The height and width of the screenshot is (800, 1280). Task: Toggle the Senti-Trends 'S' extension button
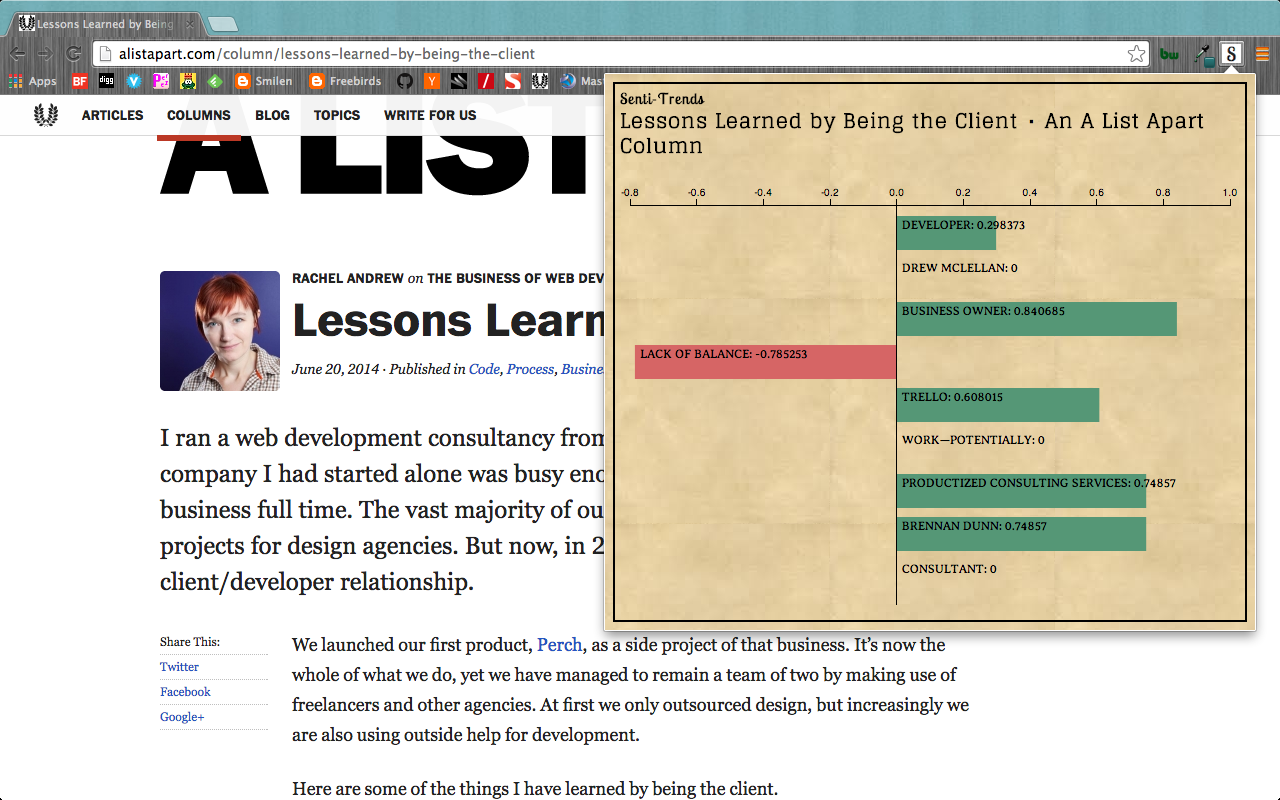1232,54
